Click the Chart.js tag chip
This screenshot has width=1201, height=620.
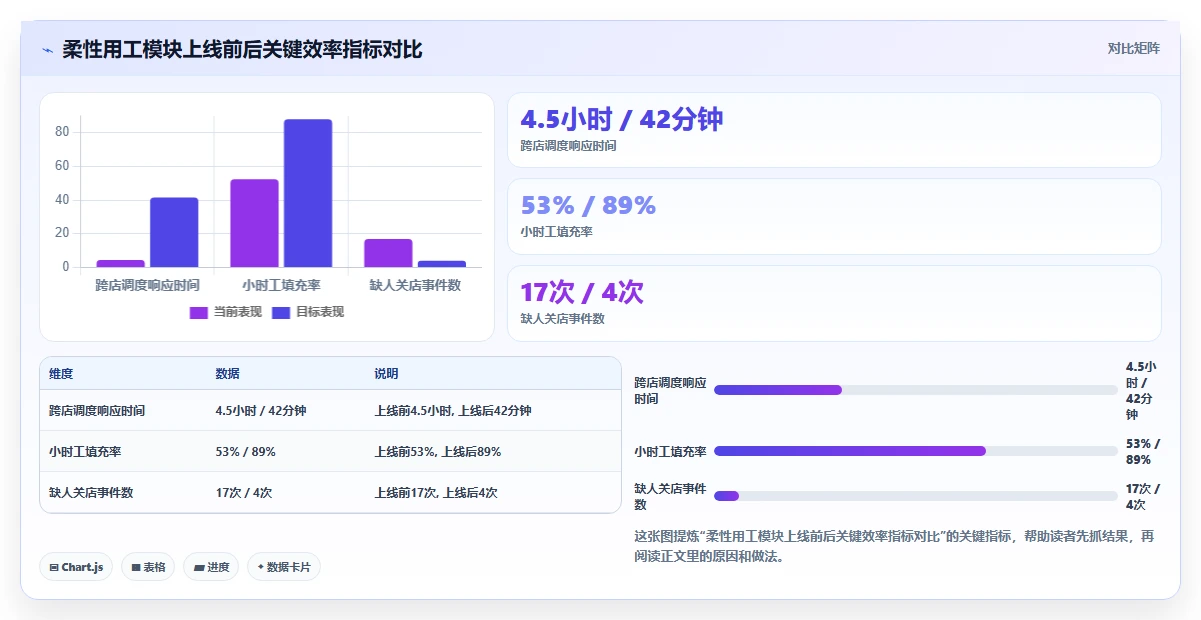pos(76,567)
